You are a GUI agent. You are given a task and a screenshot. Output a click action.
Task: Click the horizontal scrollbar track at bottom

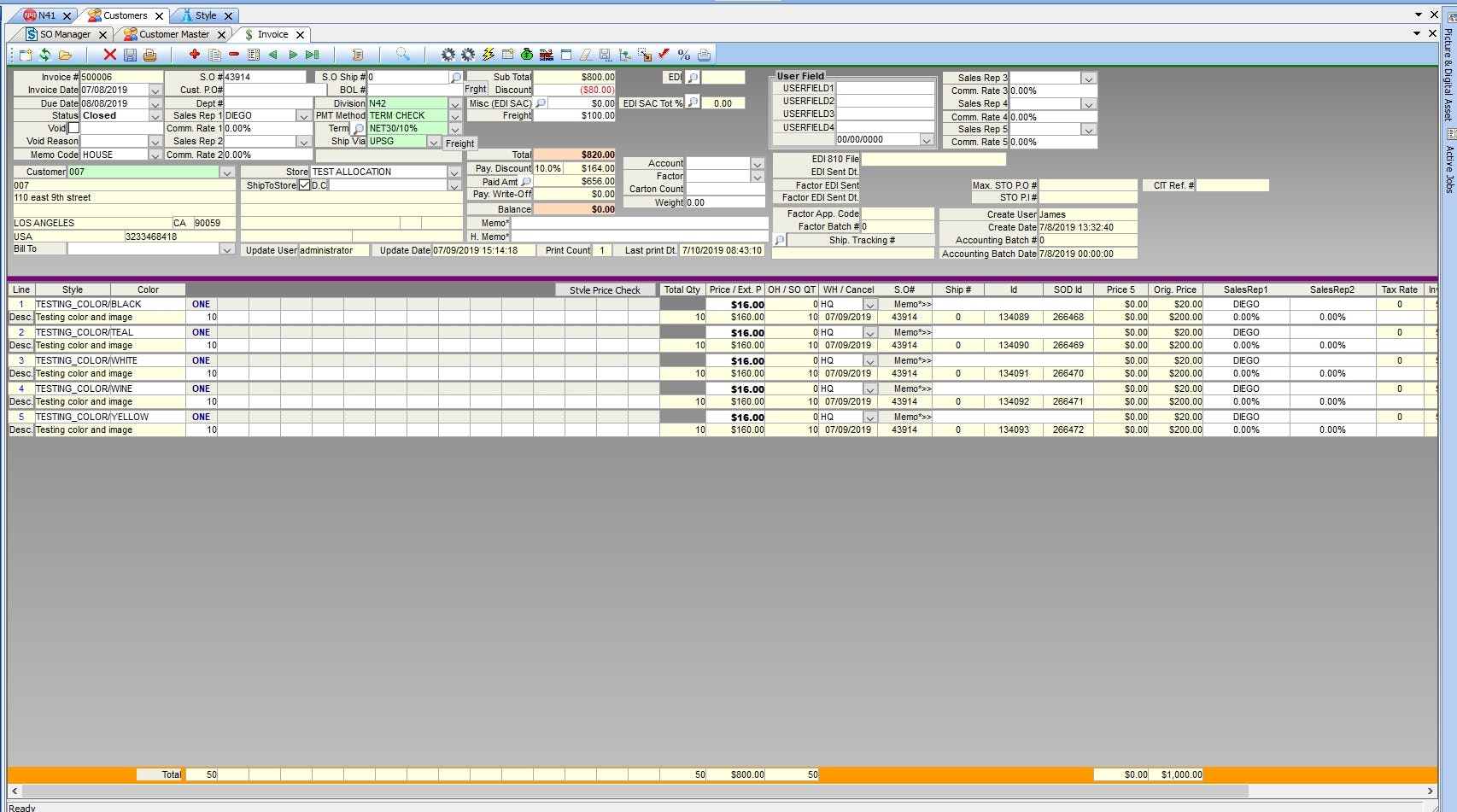pos(722,792)
